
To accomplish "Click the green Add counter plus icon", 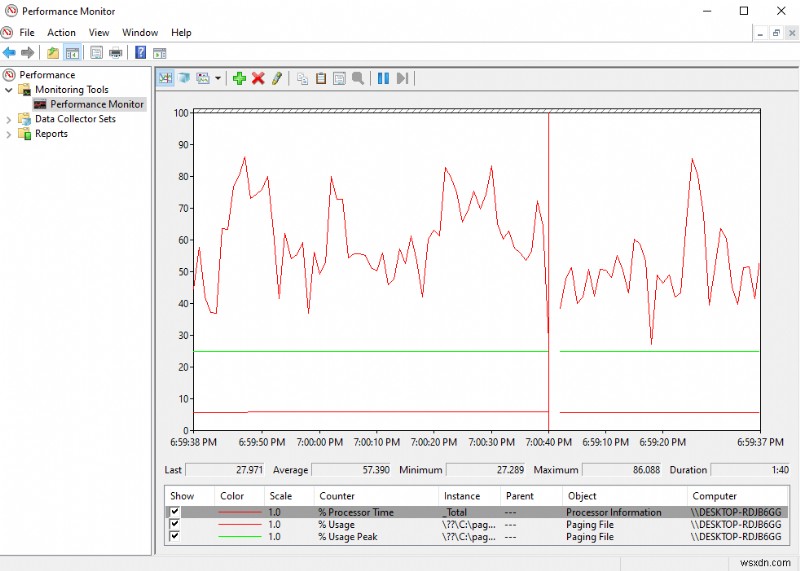I will click(238, 78).
